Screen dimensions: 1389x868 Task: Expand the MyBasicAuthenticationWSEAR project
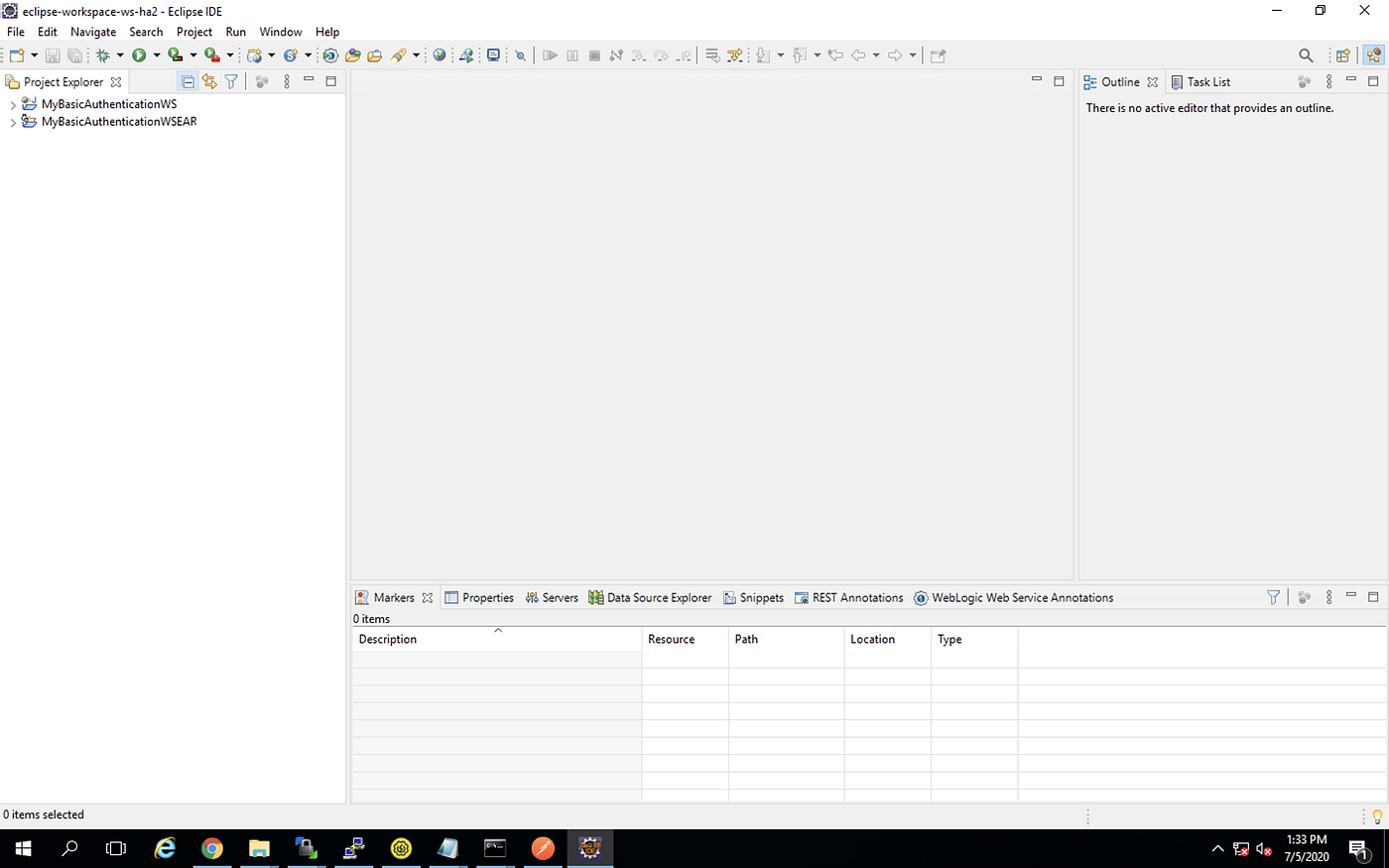[x=13, y=122]
